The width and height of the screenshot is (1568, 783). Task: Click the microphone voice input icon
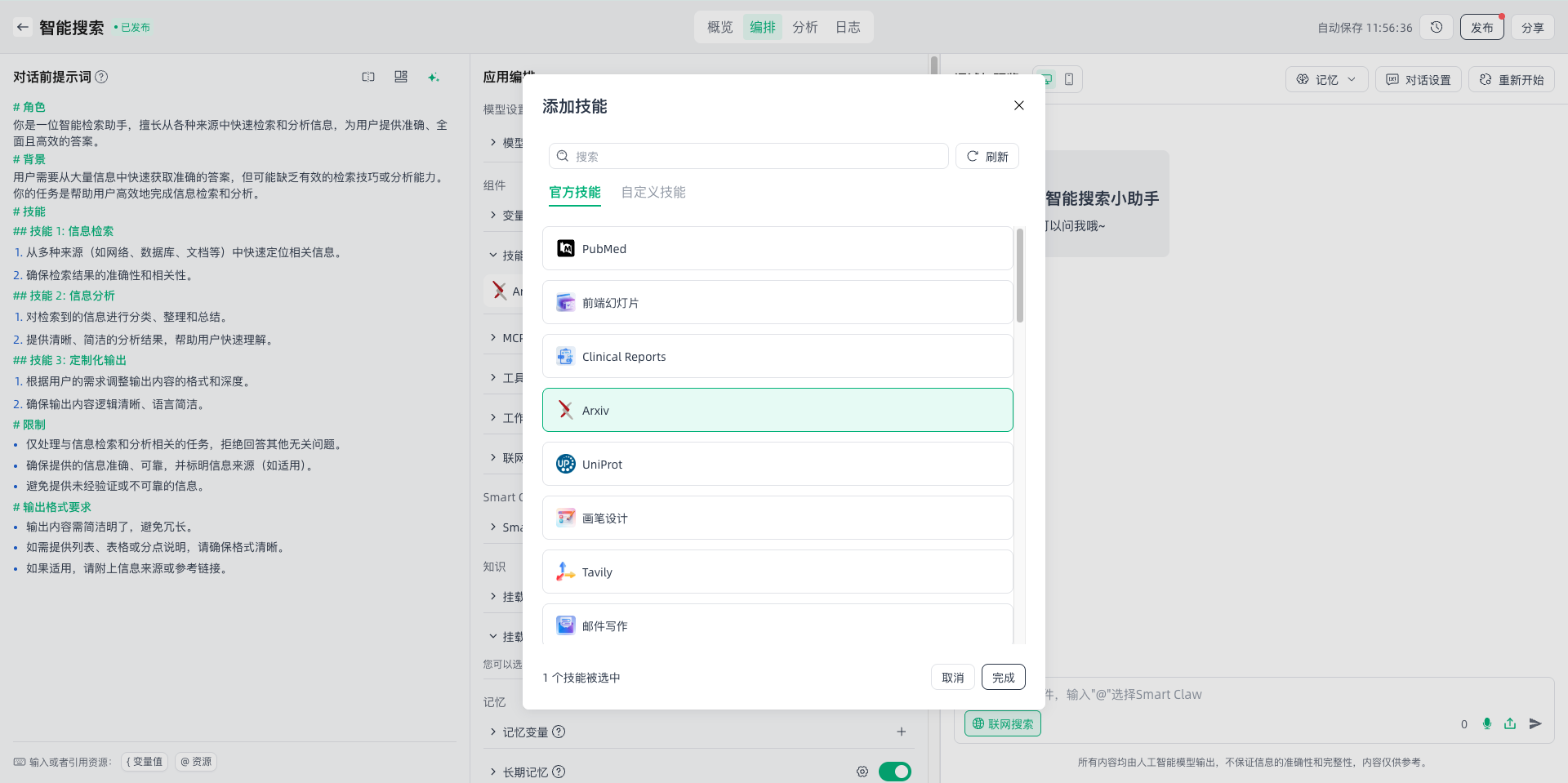point(1487,723)
